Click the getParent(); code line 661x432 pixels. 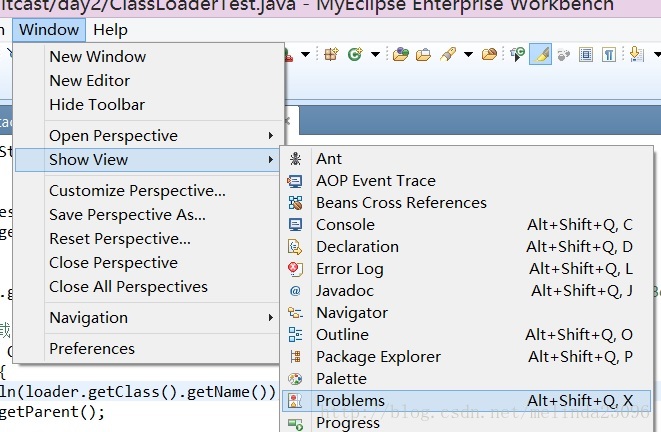(x=52, y=412)
